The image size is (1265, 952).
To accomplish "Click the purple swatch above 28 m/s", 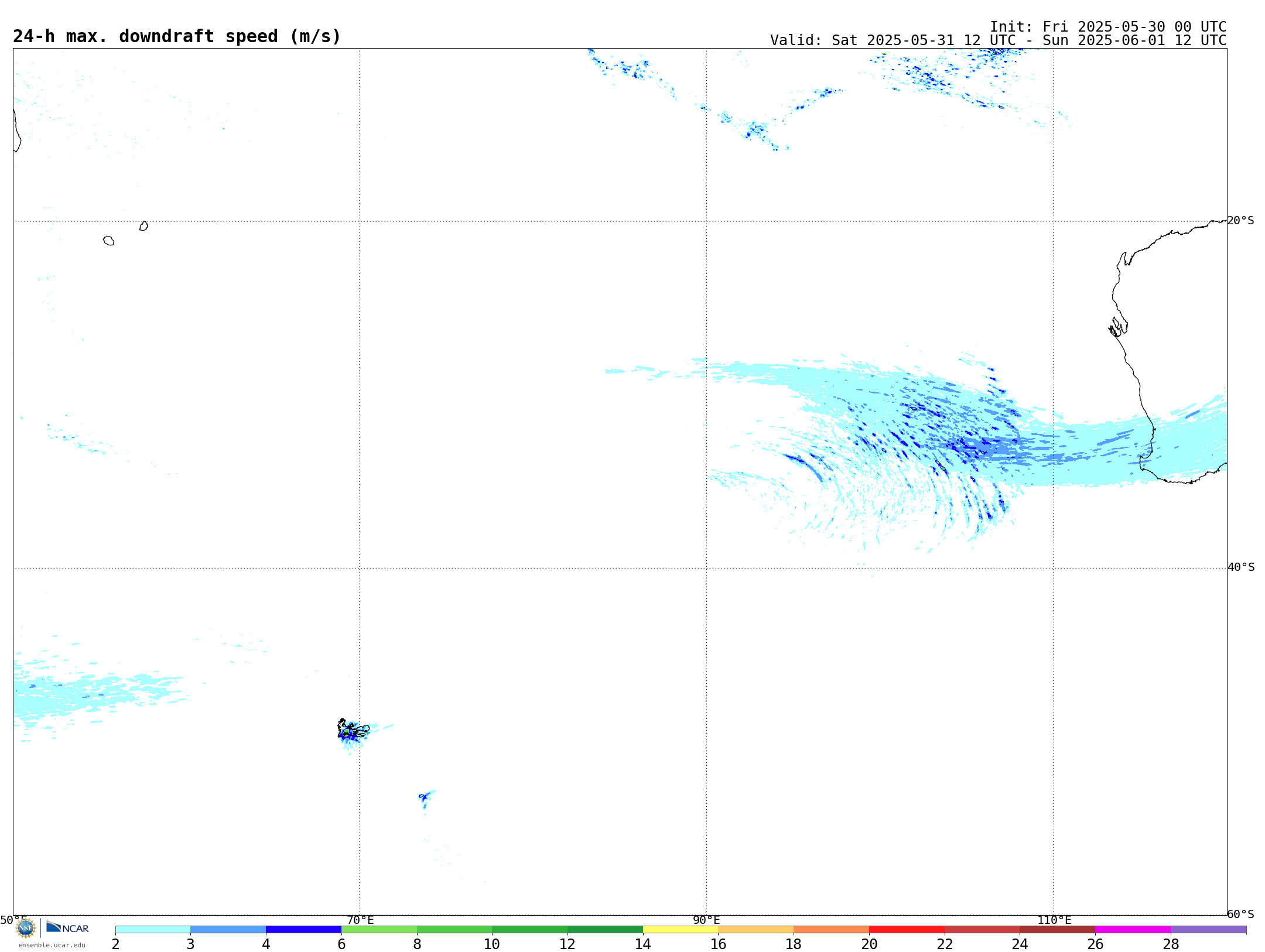I will tap(1209, 929).
